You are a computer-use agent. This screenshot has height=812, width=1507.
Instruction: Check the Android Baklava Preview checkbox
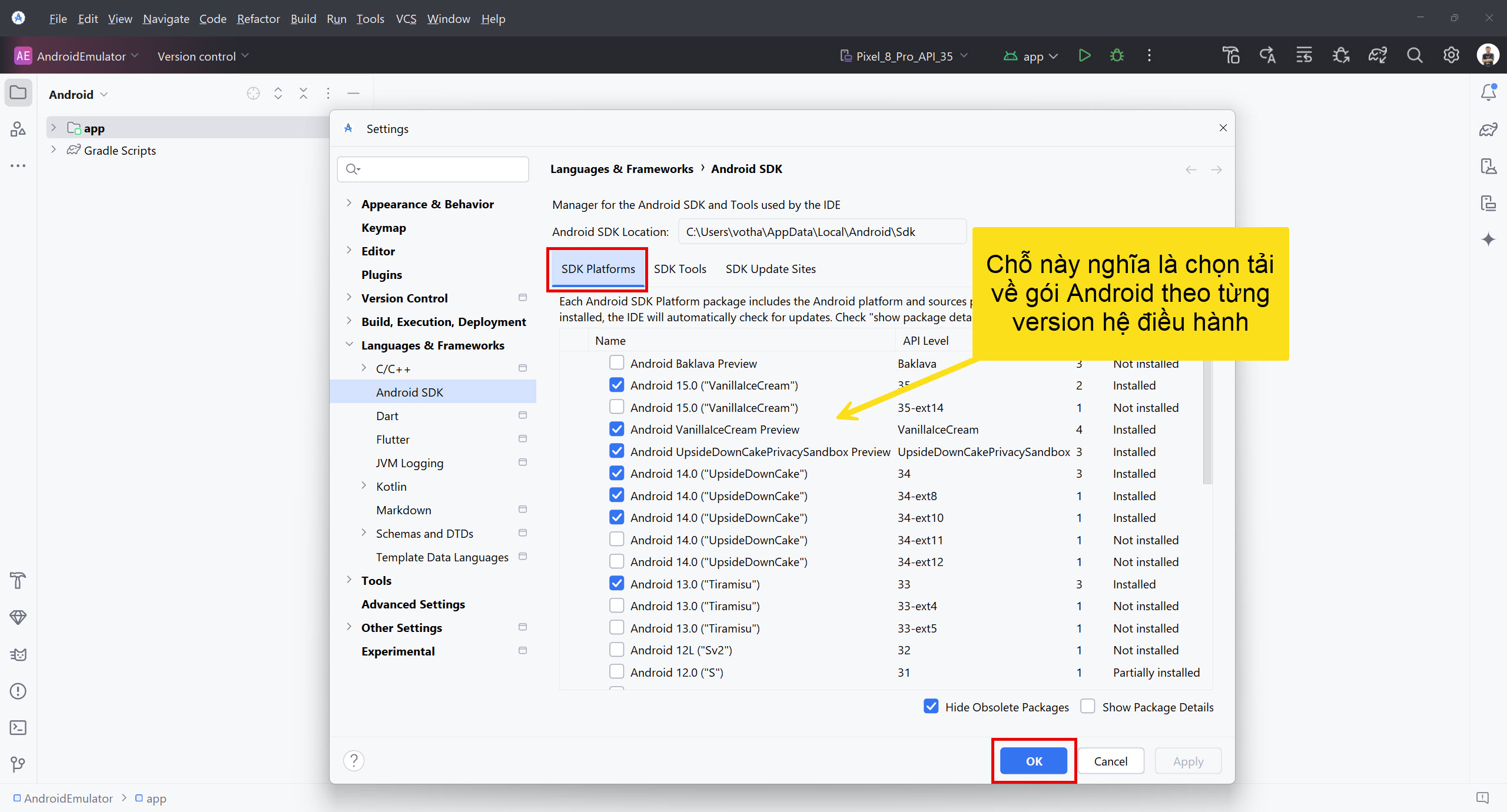[616, 362]
